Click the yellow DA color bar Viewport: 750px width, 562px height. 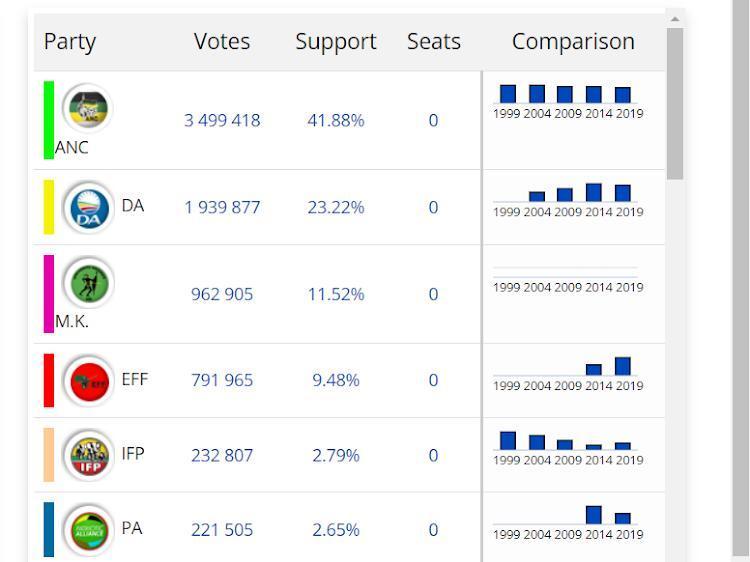(49, 207)
